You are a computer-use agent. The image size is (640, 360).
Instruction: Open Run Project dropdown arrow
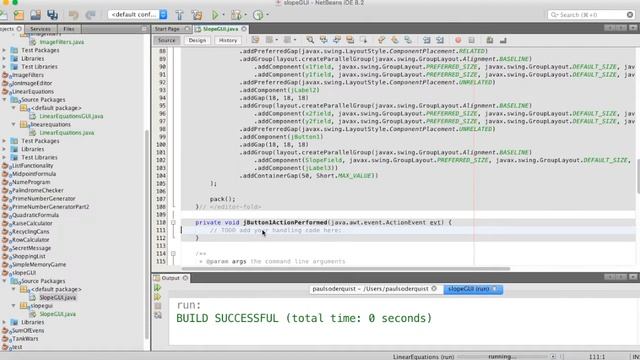223,15
